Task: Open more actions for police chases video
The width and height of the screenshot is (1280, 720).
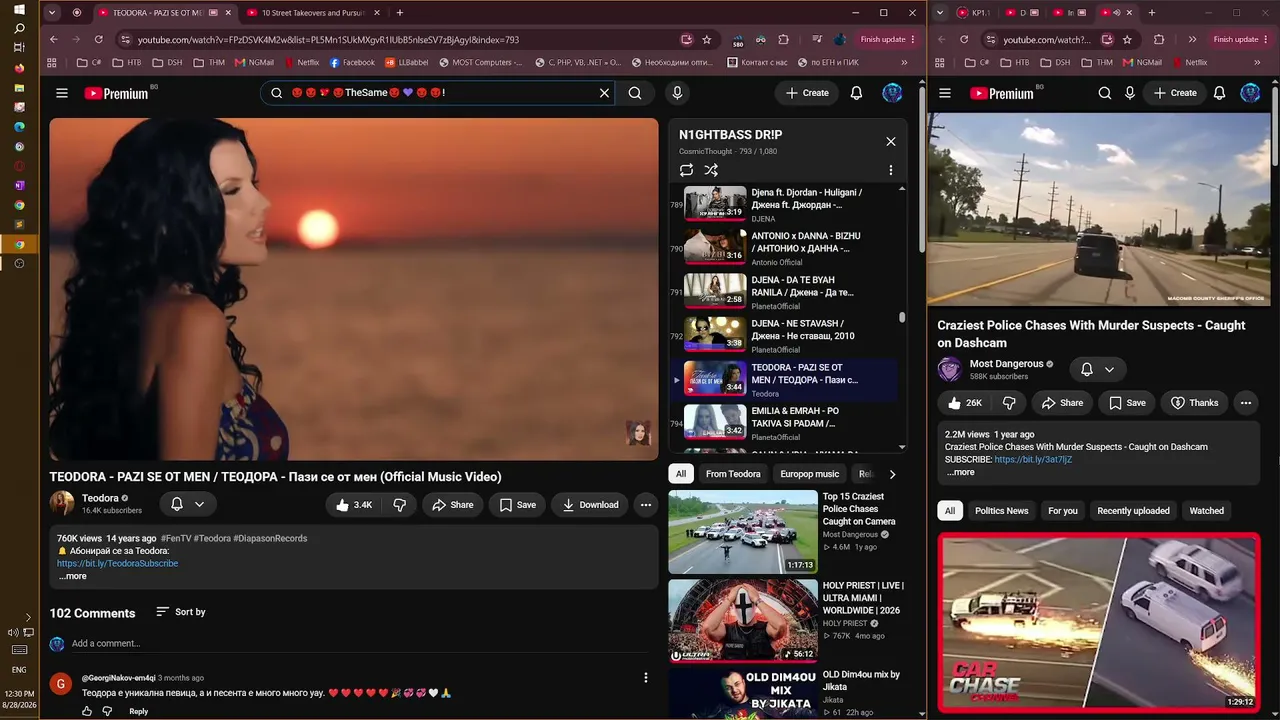Action: [x=1246, y=403]
